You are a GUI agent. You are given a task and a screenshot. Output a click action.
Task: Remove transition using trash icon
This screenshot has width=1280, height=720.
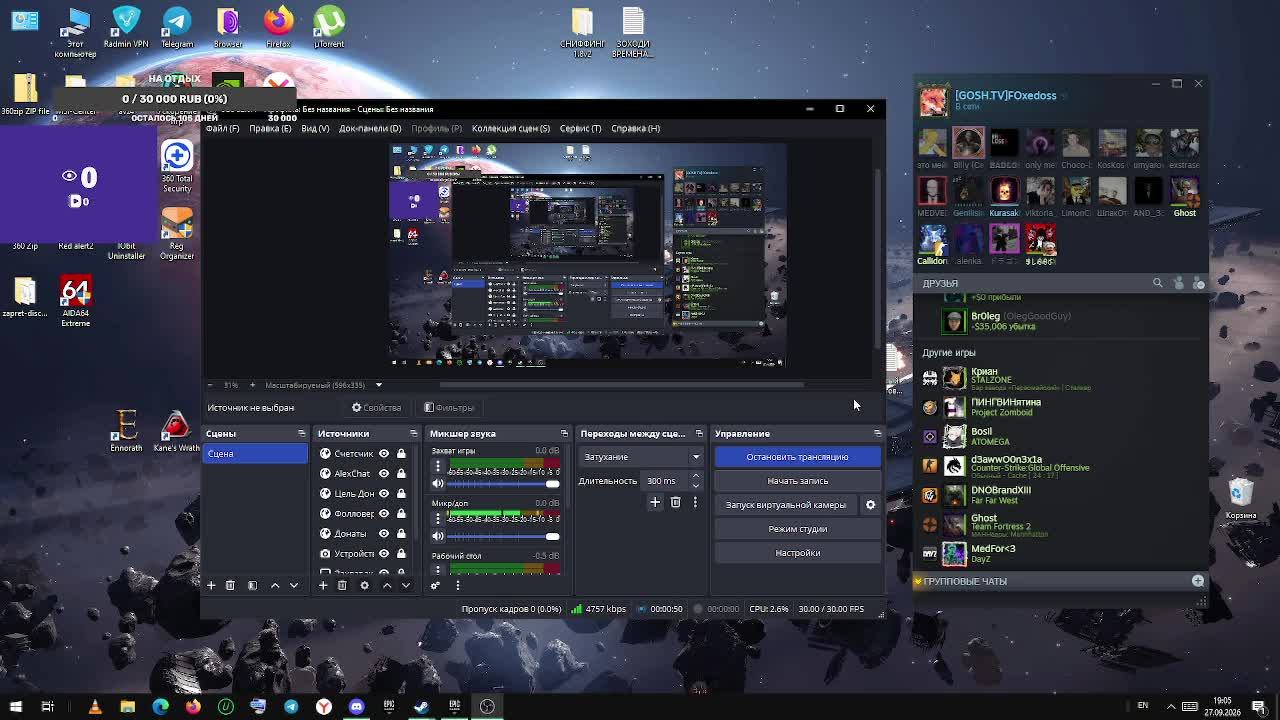click(675, 502)
